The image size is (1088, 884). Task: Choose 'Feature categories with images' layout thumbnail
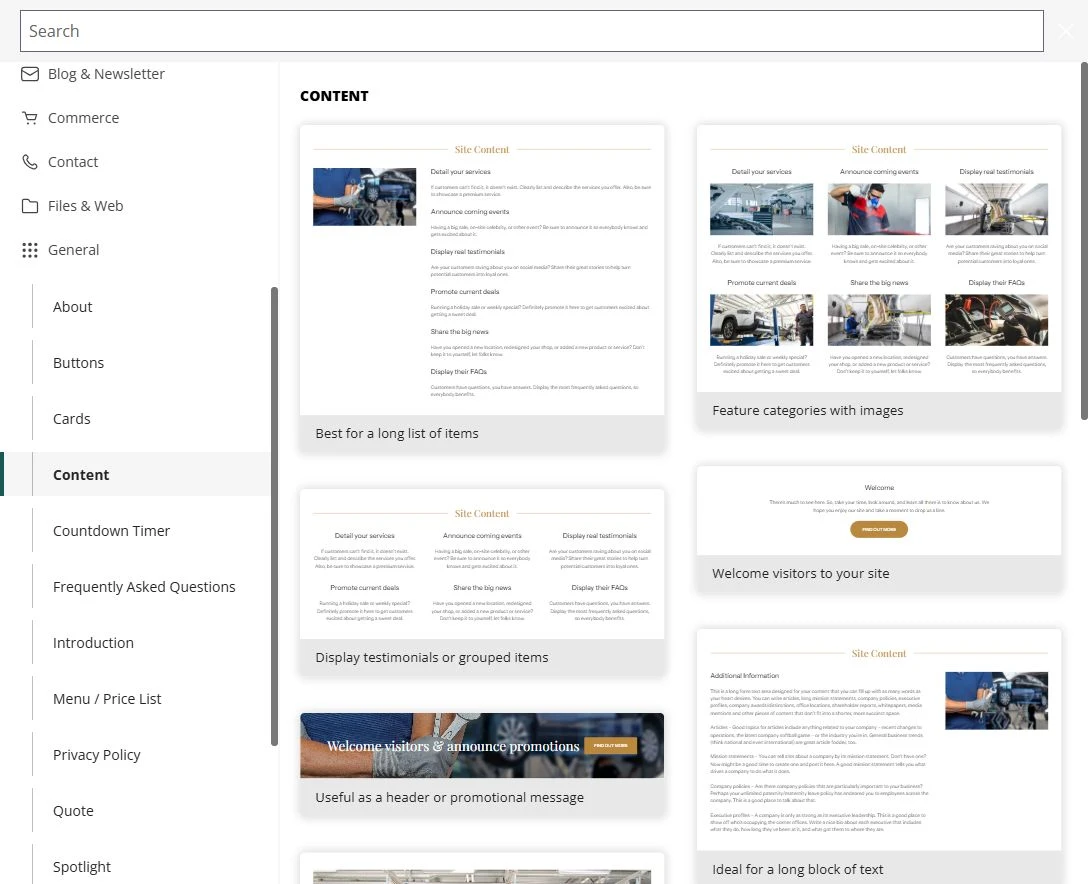pyautogui.click(x=878, y=259)
